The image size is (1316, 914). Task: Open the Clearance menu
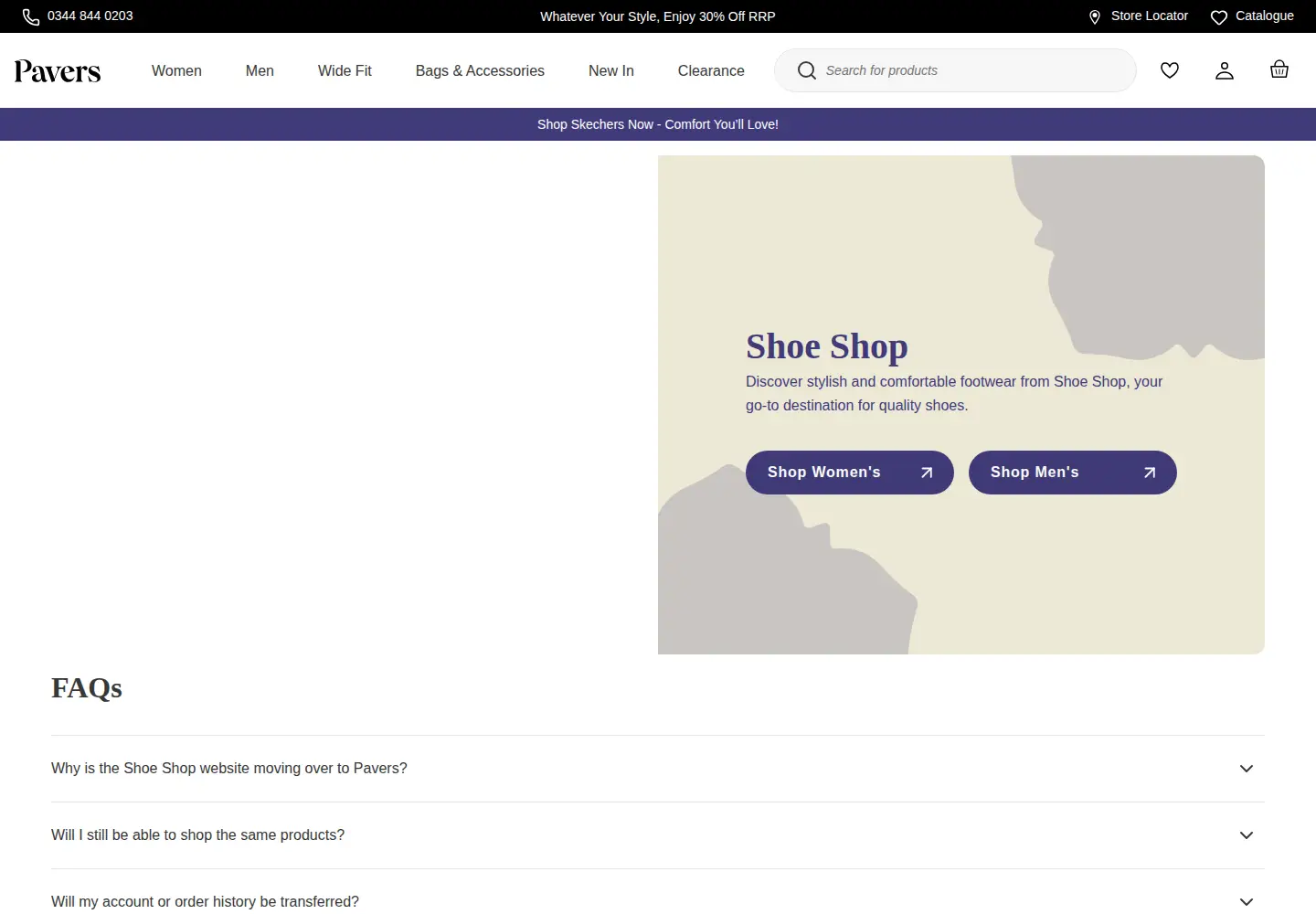711,70
